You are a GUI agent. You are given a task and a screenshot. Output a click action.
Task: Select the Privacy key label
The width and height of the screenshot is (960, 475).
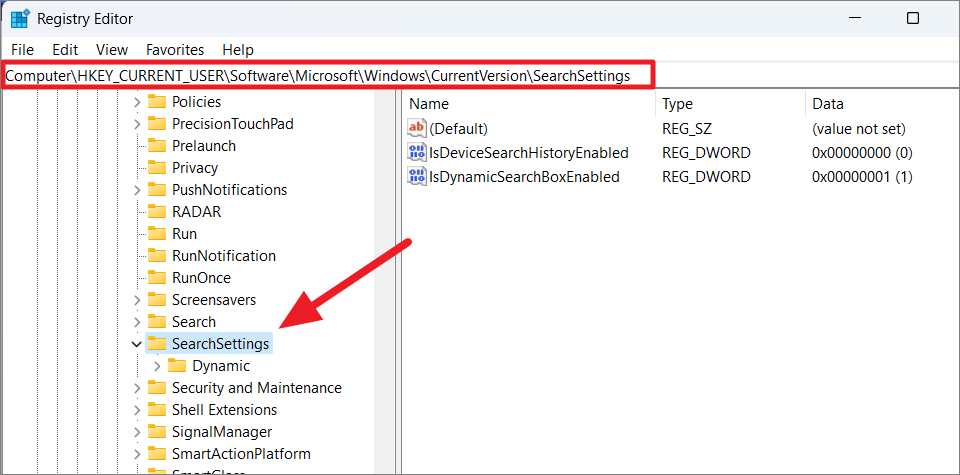click(195, 168)
